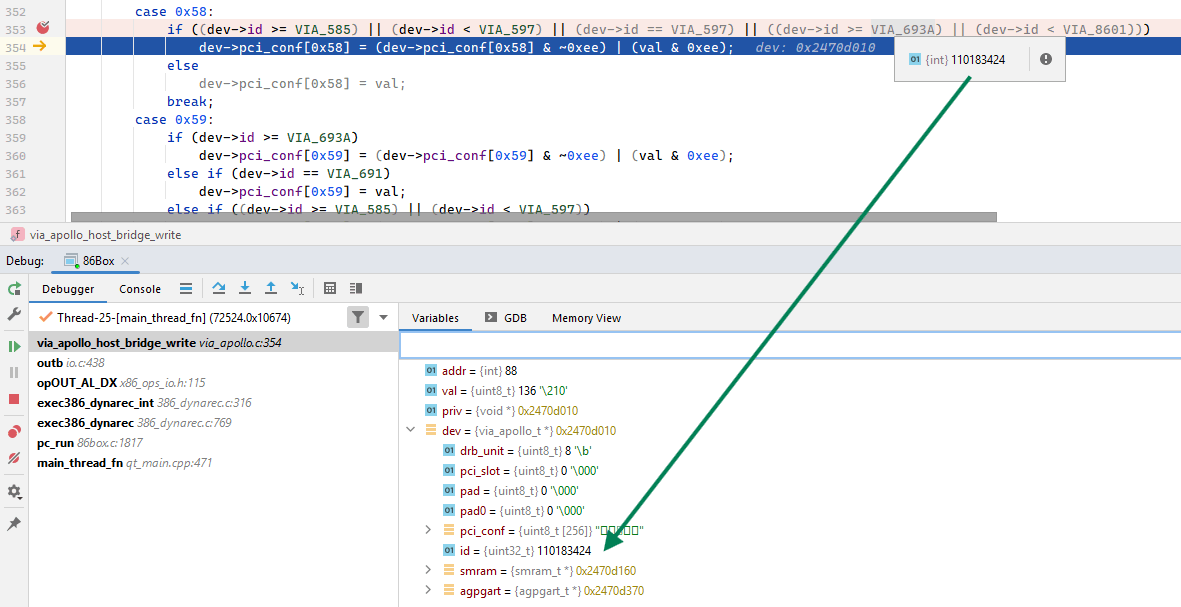
Task: Run to cursor in the debugger
Action: coord(295,288)
